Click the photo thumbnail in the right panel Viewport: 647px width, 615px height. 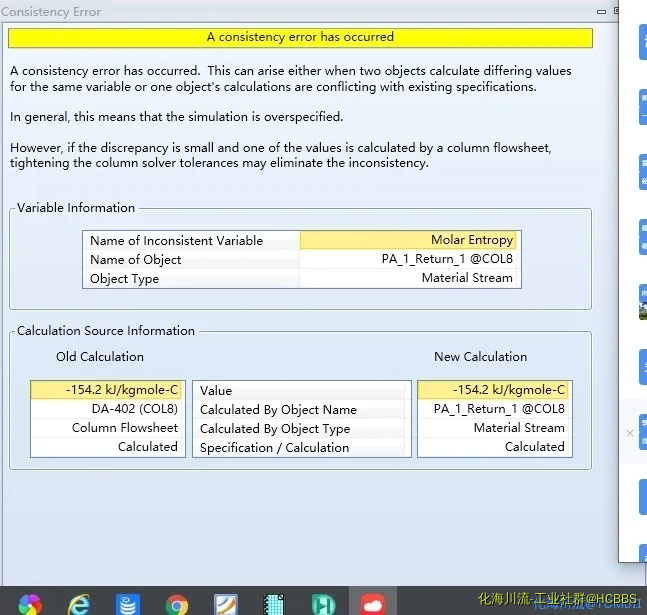point(642,303)
